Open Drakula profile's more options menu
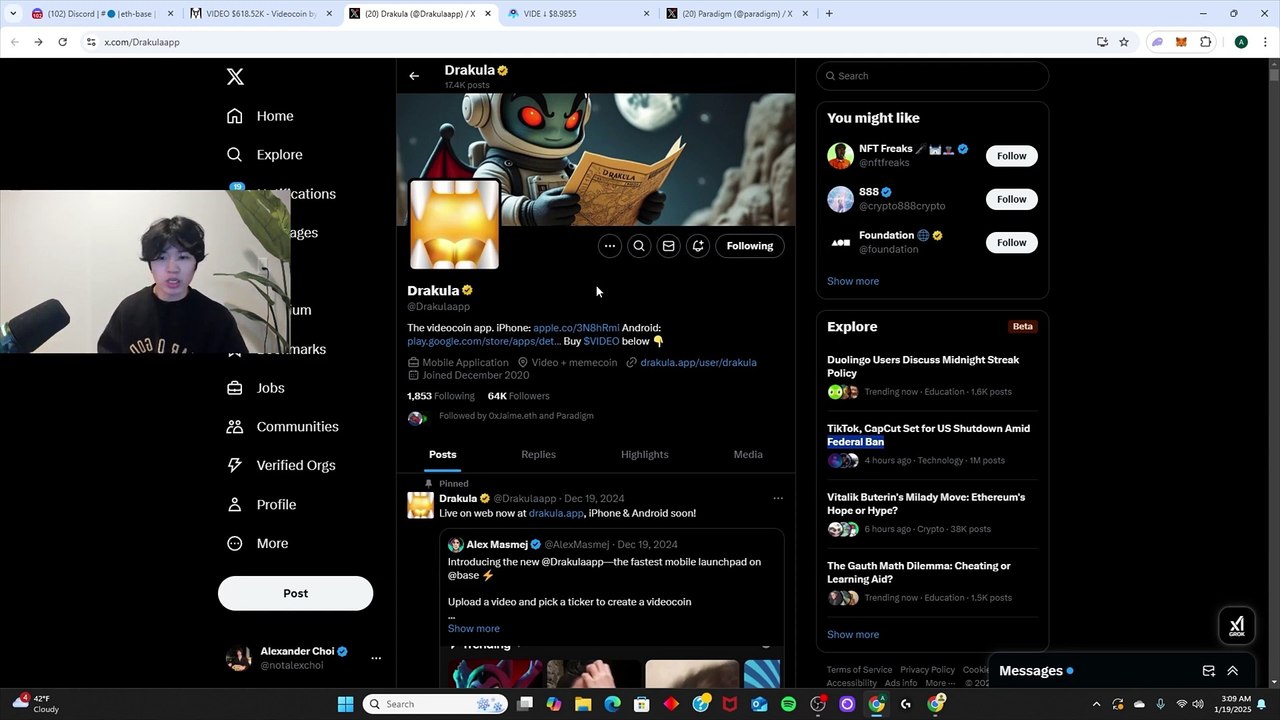The image size is (1280, 720). click(609, 246)
